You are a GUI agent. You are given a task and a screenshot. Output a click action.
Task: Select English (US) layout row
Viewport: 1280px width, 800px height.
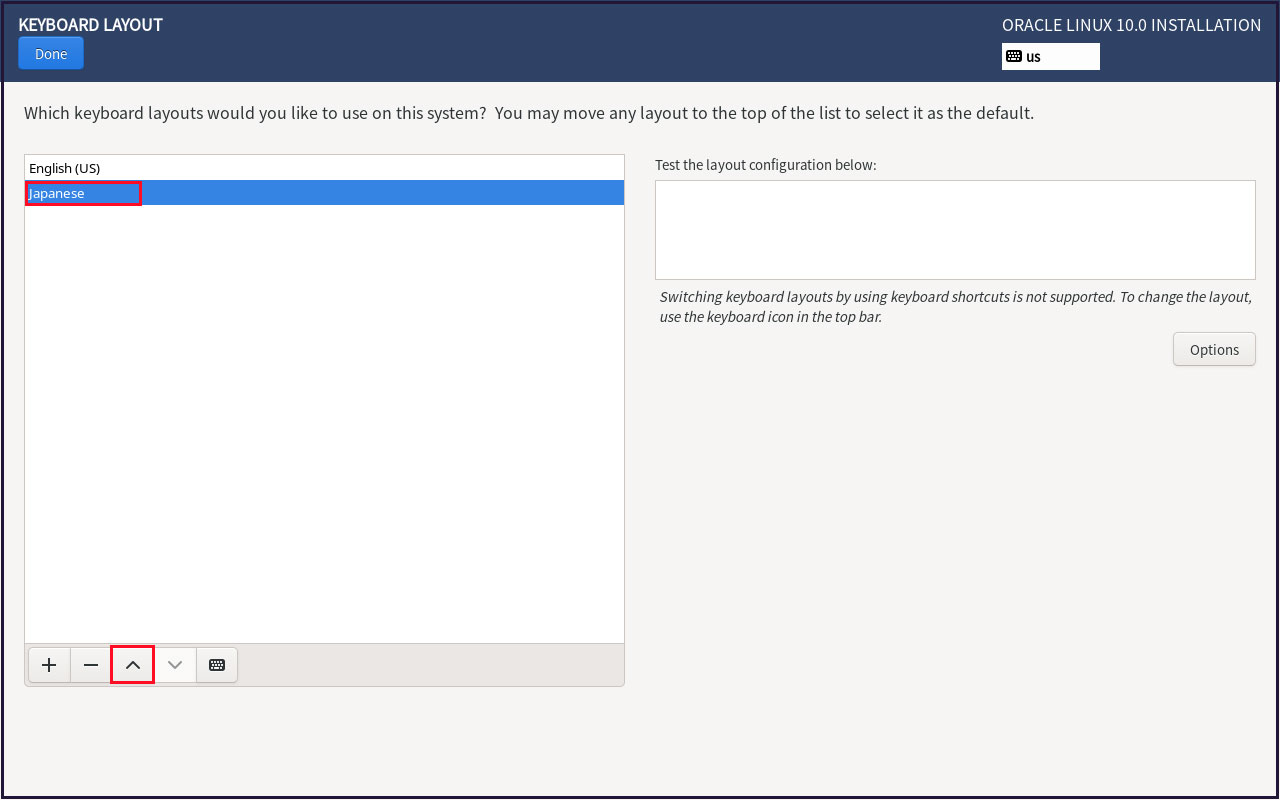[325, 168]
